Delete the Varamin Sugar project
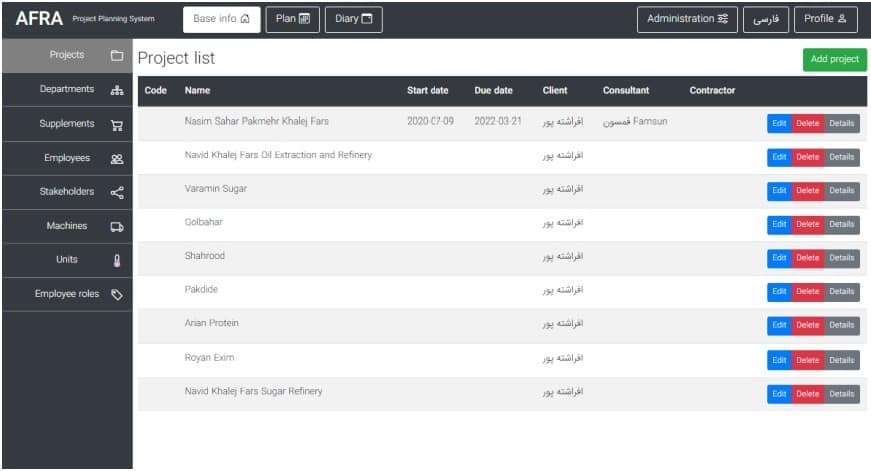This screenshot has height=471, width=871. [x=807, y=190]
